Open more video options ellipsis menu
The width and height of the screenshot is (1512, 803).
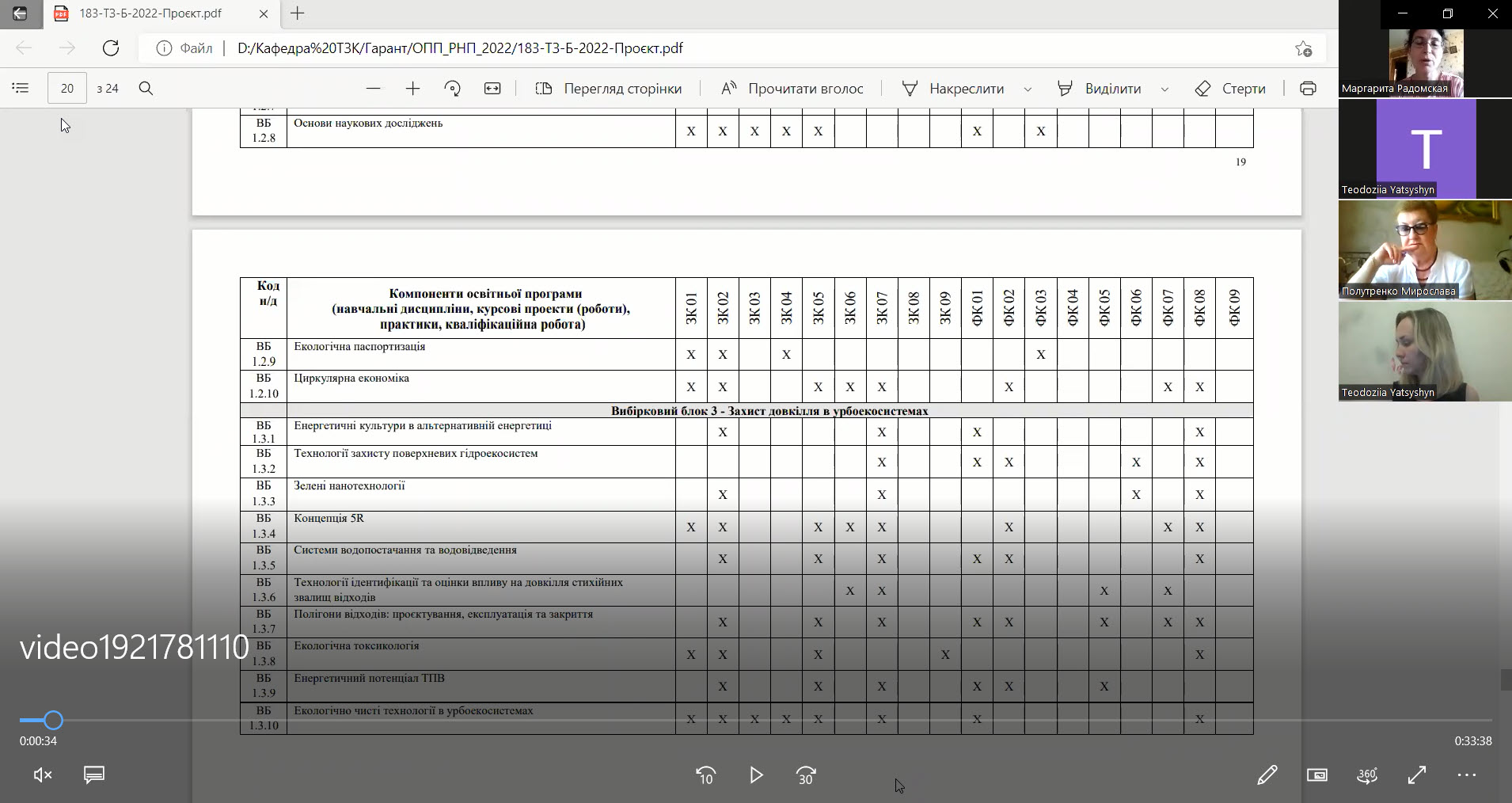pos(1466,774)
